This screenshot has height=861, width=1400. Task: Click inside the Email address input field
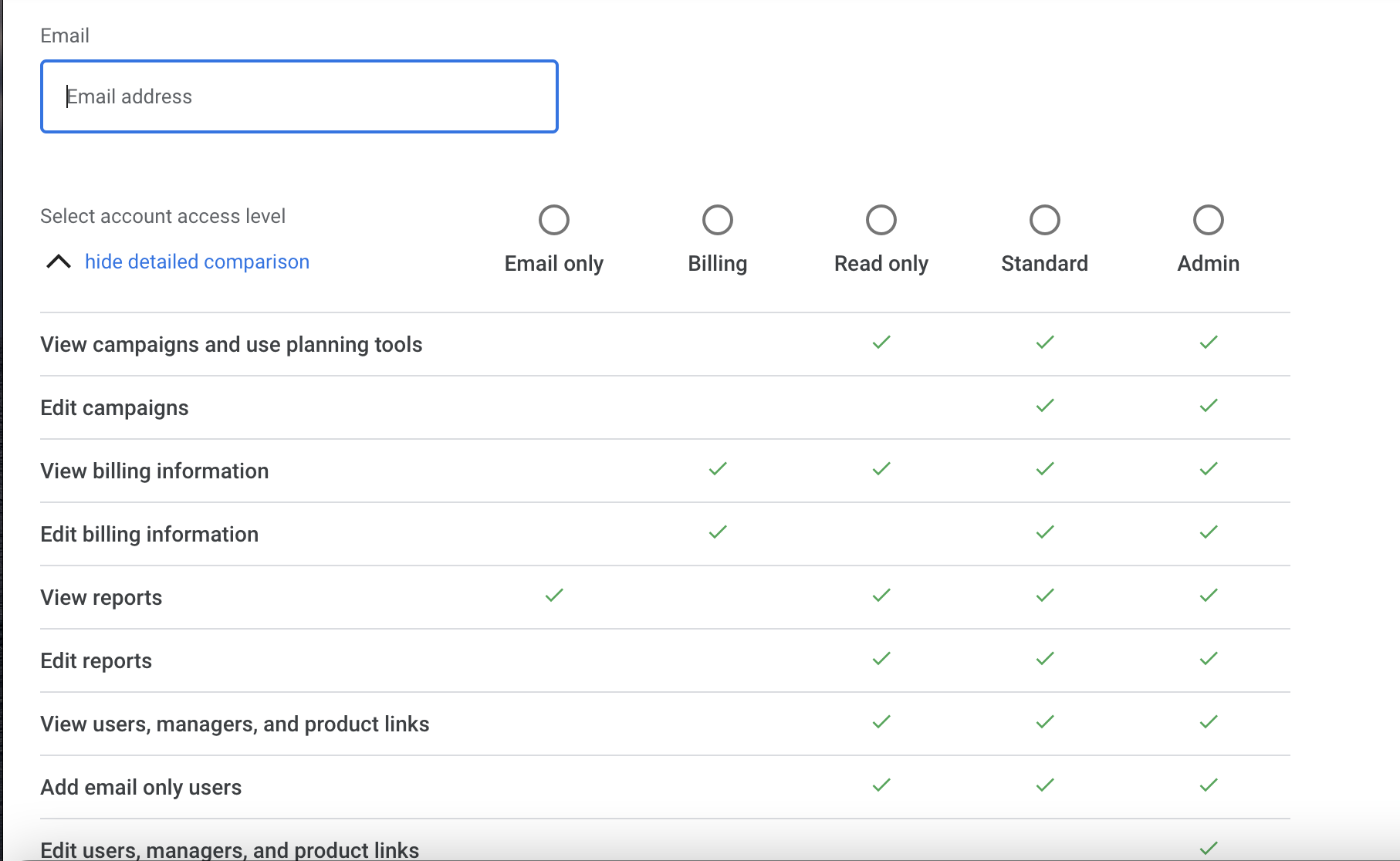(x=299, y=96)
